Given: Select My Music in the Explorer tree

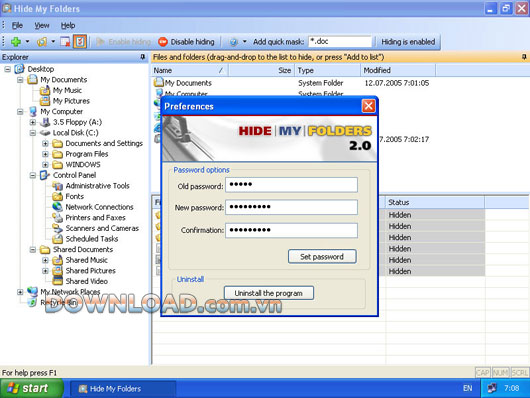Looking at the screenshot, I should [67, 90].
